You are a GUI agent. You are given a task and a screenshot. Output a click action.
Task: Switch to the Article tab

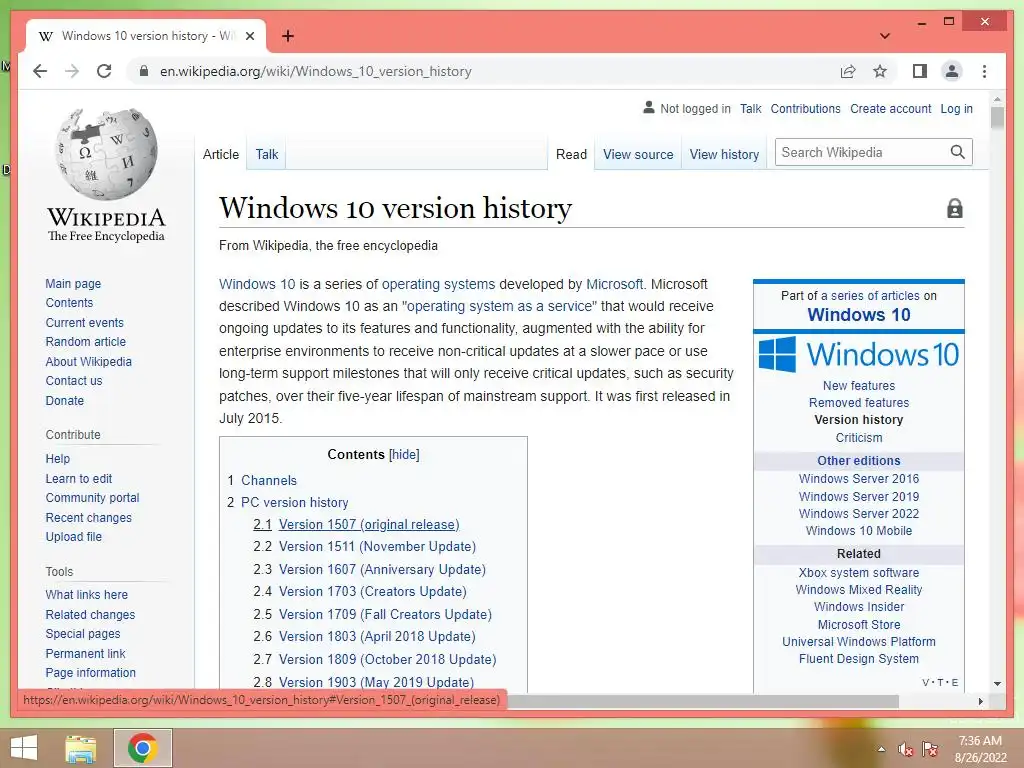pyautogui.click(x=221, y=154)
